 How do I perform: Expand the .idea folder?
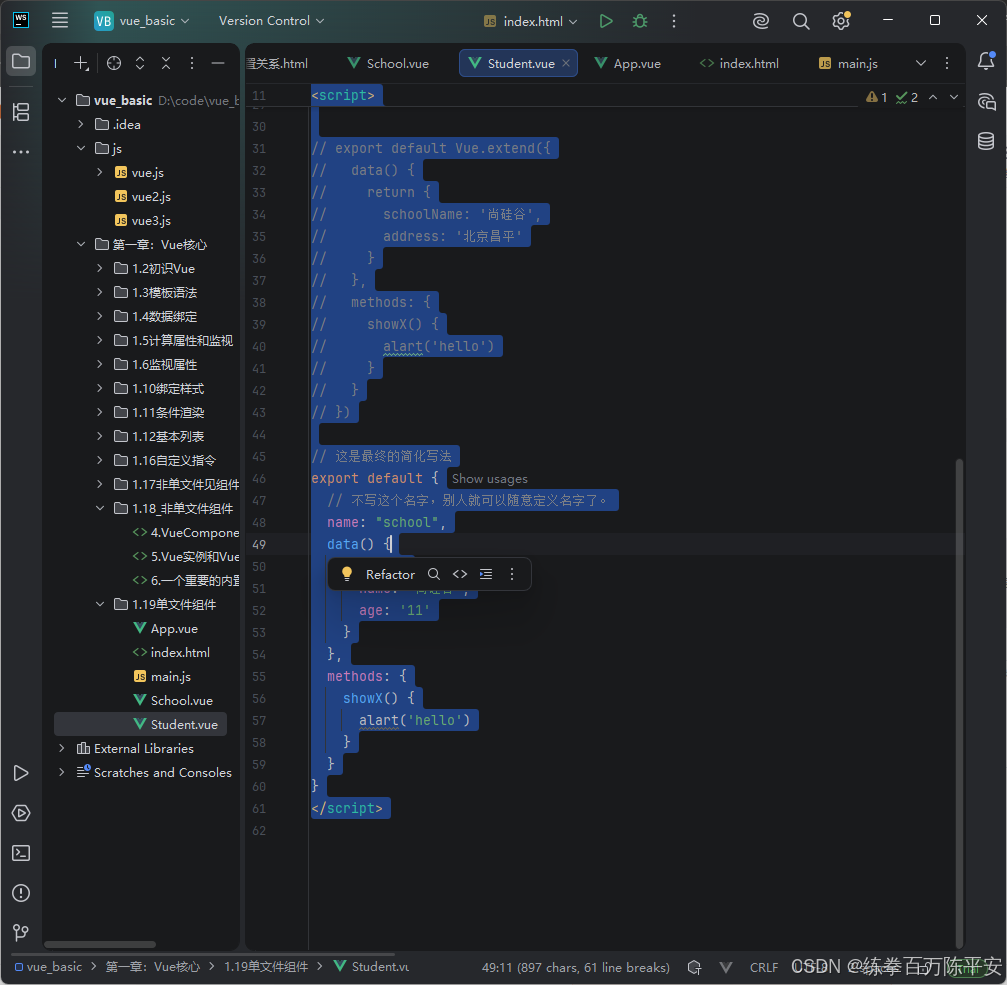(81, 125)
